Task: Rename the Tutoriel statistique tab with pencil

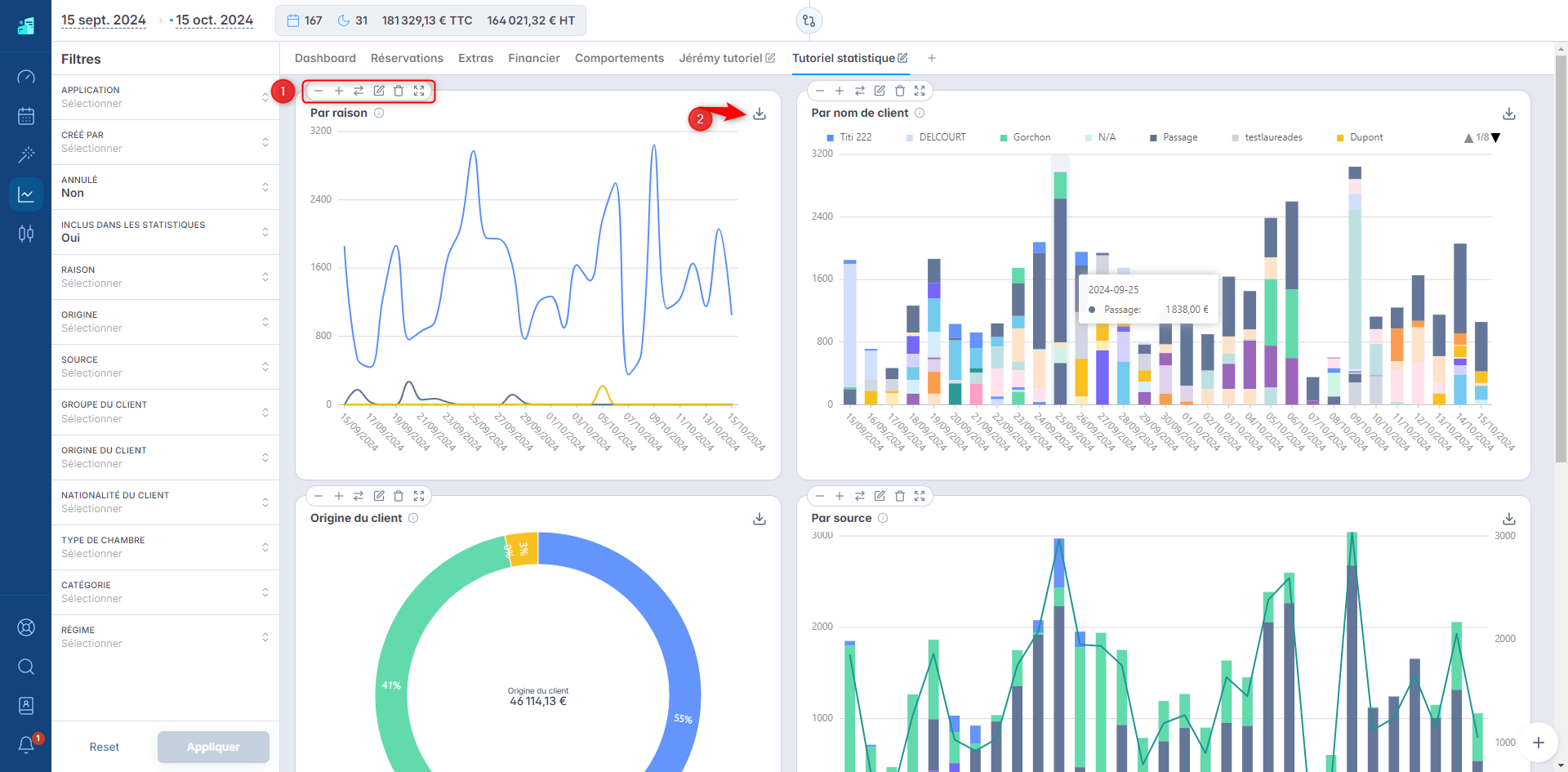Action: tap(902, 58)
